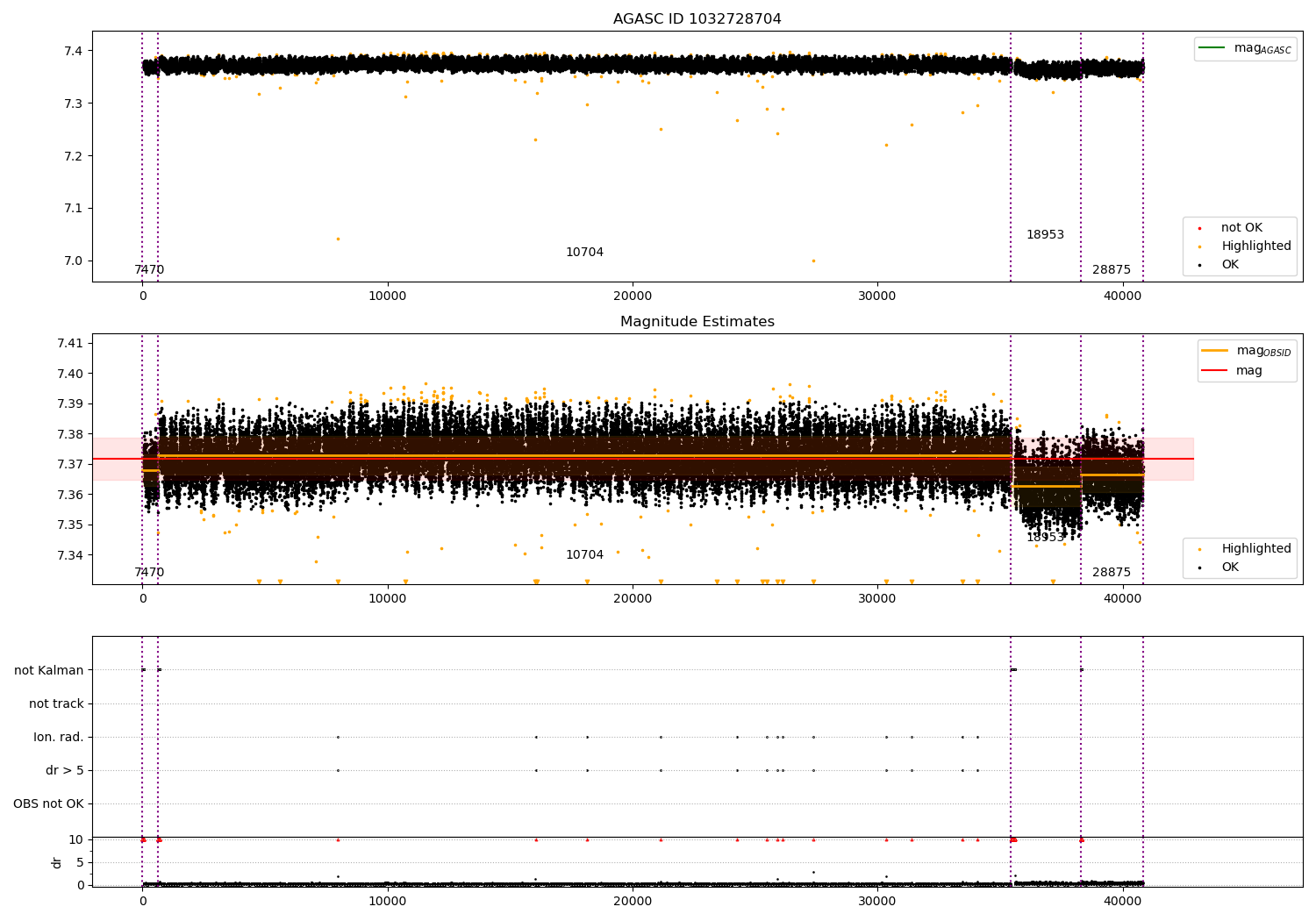Click the 7.2 y-axis tick in top panel

coord(74,156)
